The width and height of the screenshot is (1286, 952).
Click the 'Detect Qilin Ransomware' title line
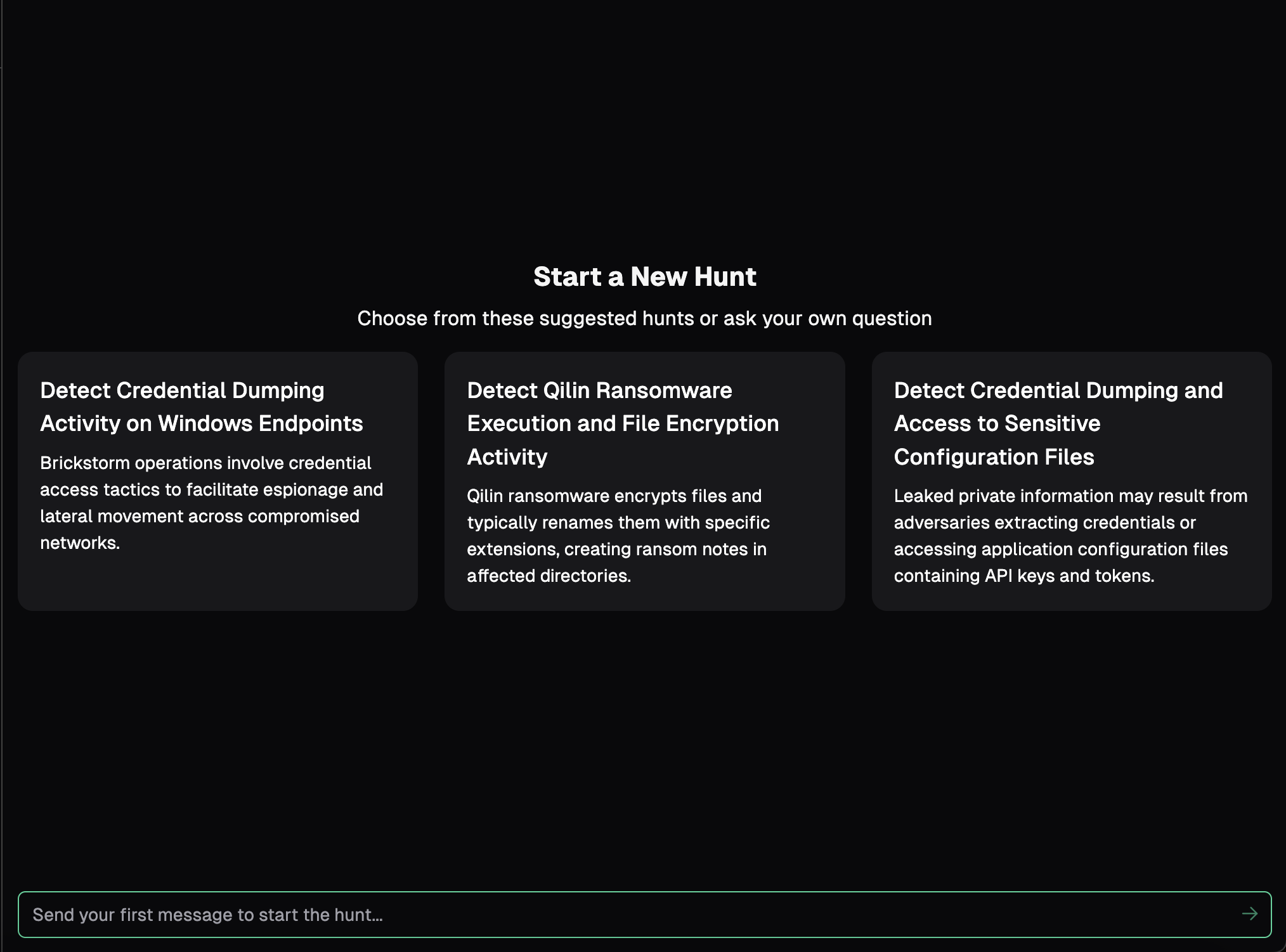pos(599,390)
